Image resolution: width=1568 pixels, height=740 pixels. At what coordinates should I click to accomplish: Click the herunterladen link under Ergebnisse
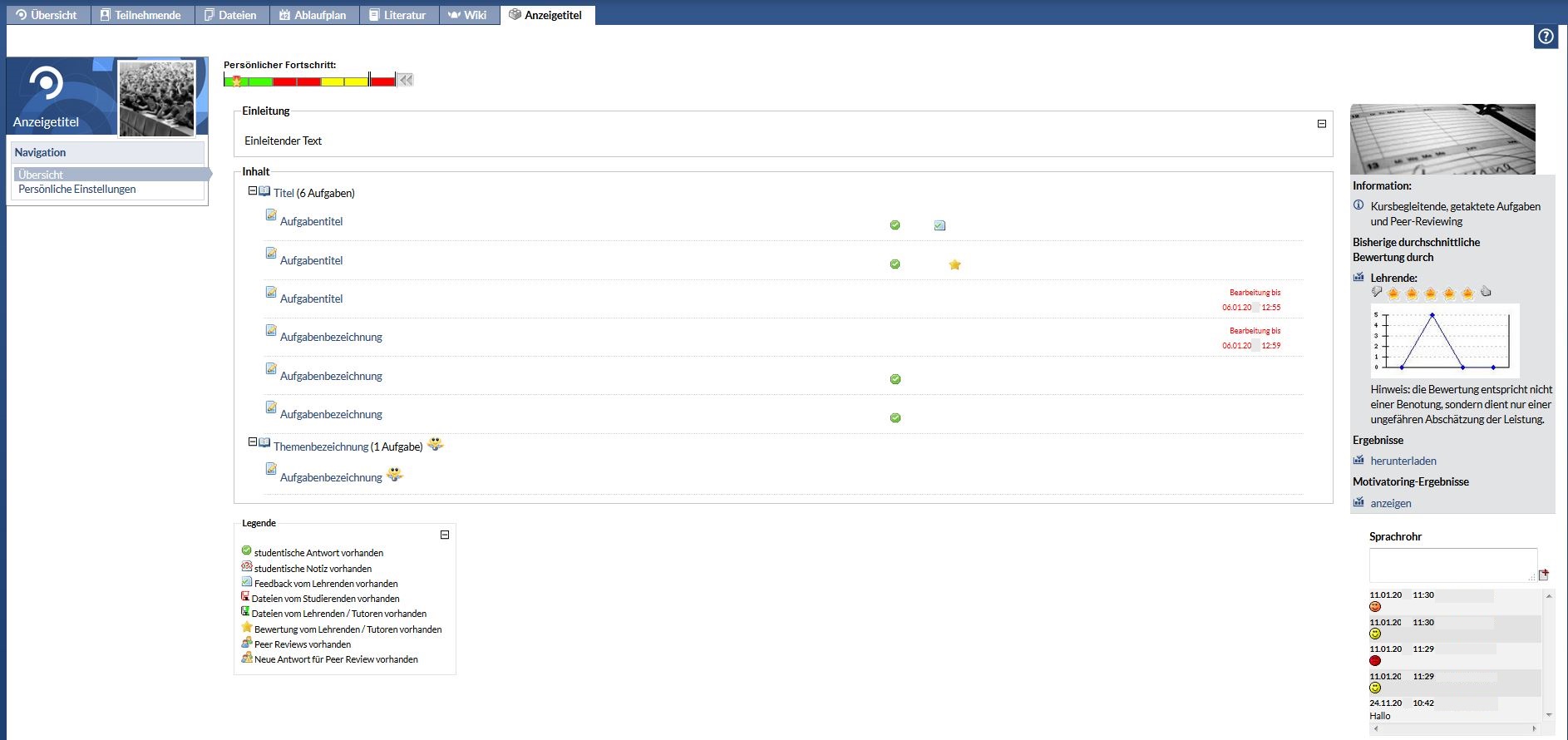tap(1403, 461)
